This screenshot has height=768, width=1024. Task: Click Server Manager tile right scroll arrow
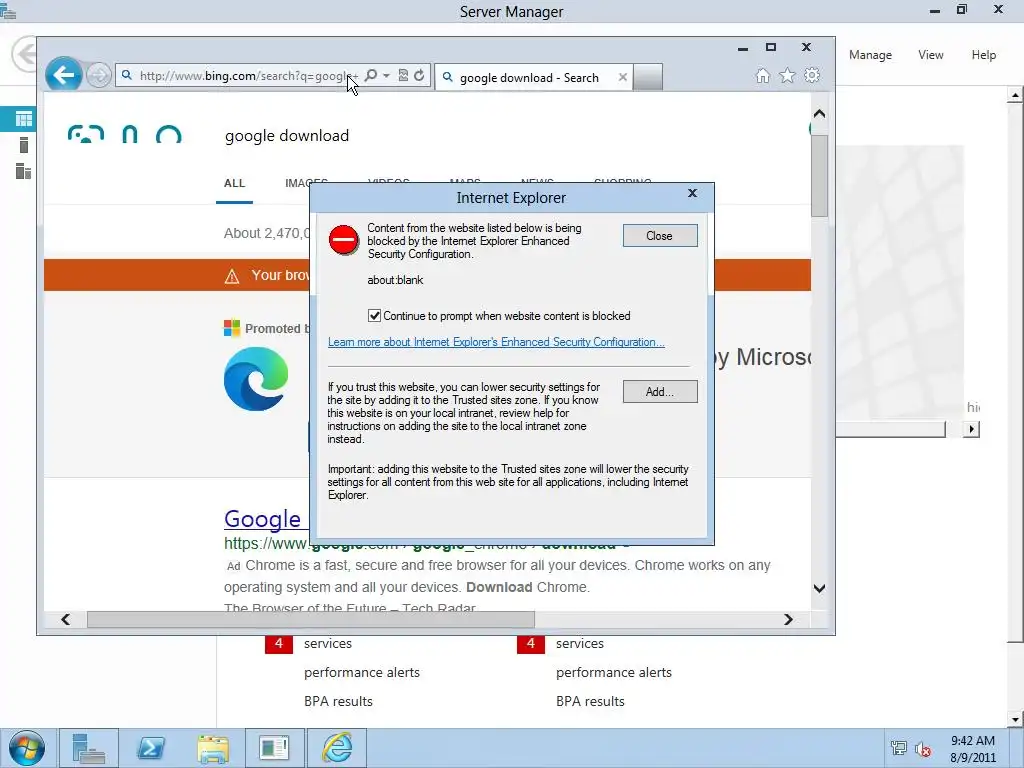pyautogui.click(x=972, y=429)
